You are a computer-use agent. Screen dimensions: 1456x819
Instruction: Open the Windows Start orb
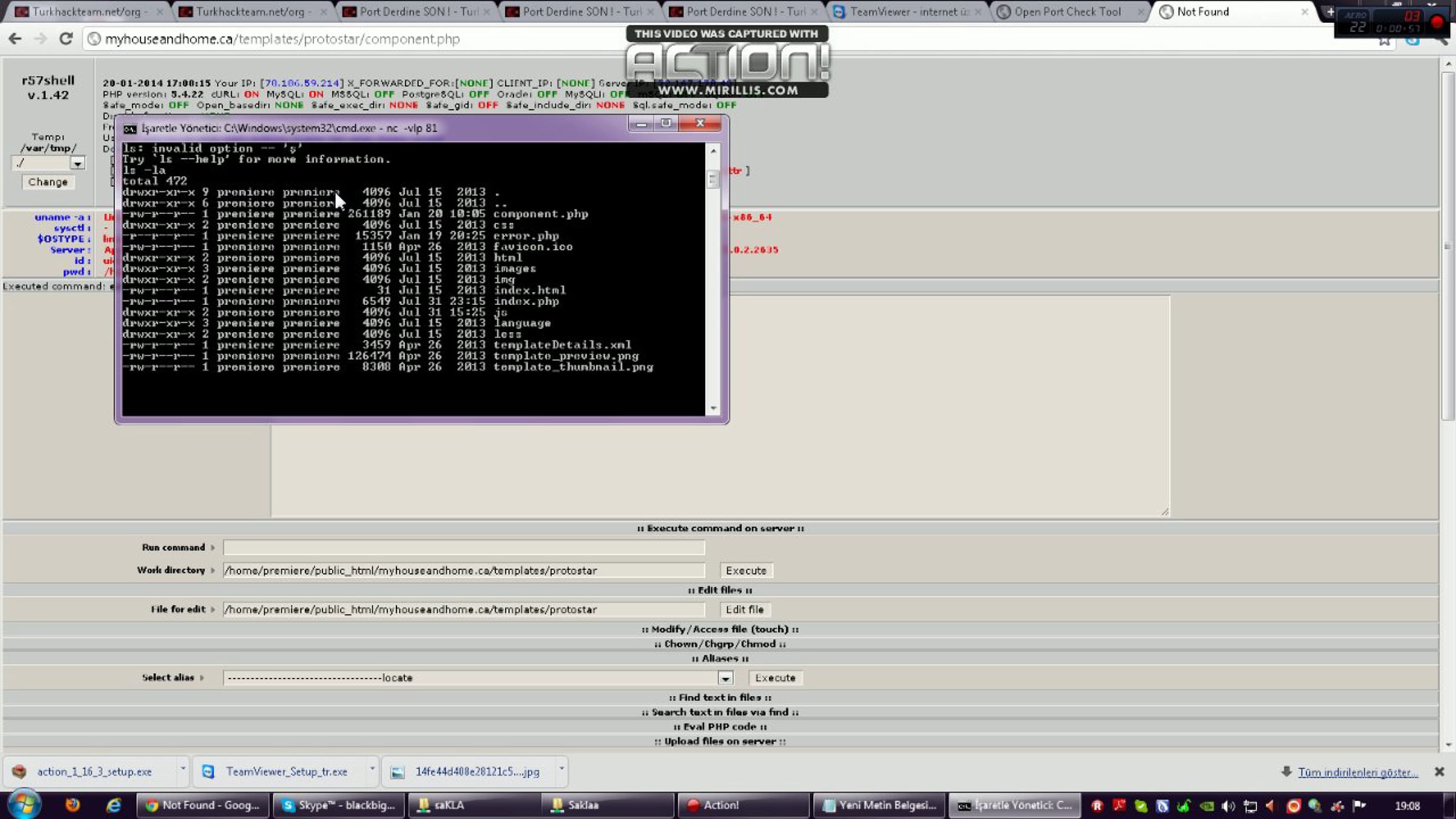point(24,804)
